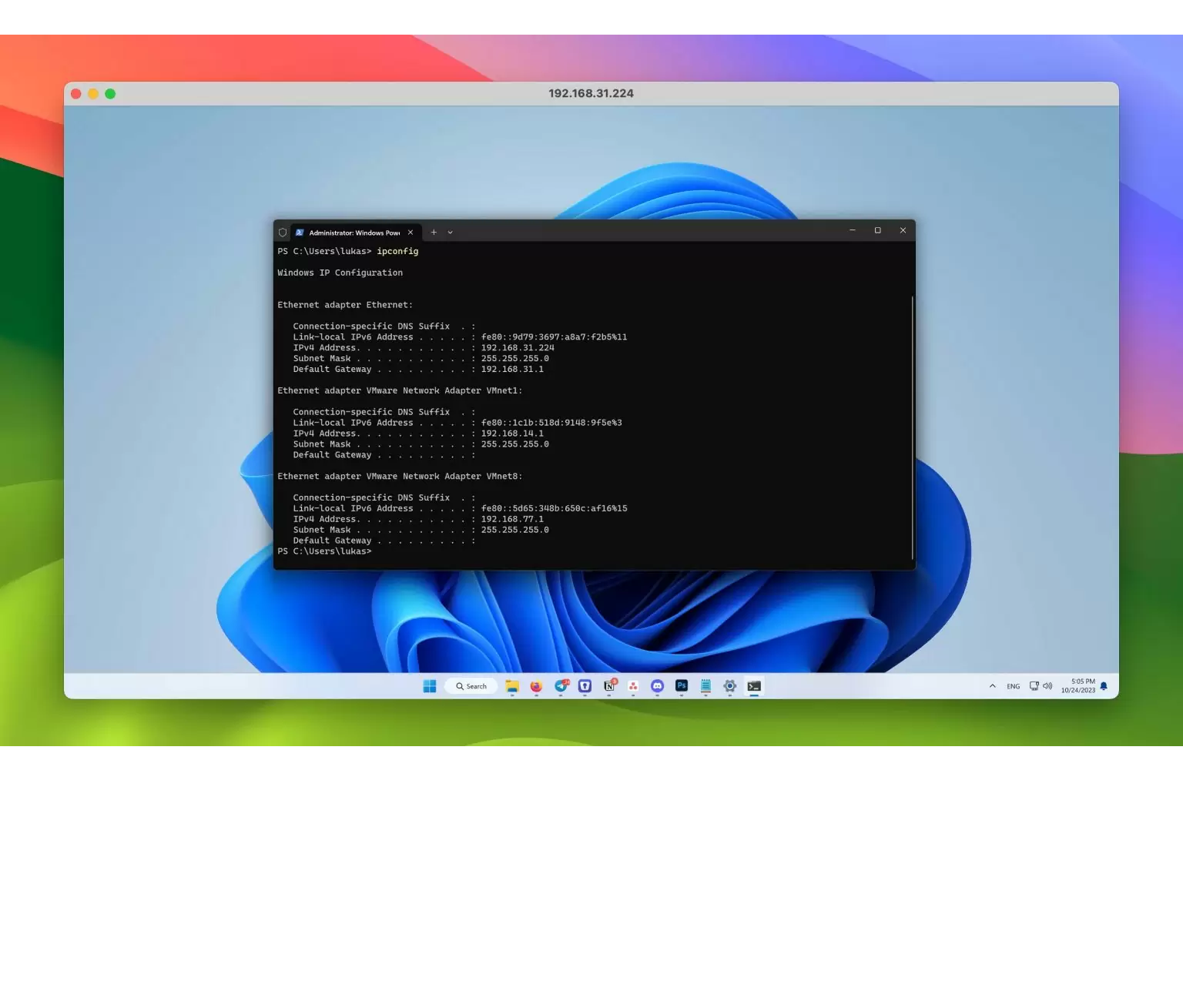Screen dimensions: 1183x1008
Task: Open the Bitwarden password manager icon
Action: point(585,686)
